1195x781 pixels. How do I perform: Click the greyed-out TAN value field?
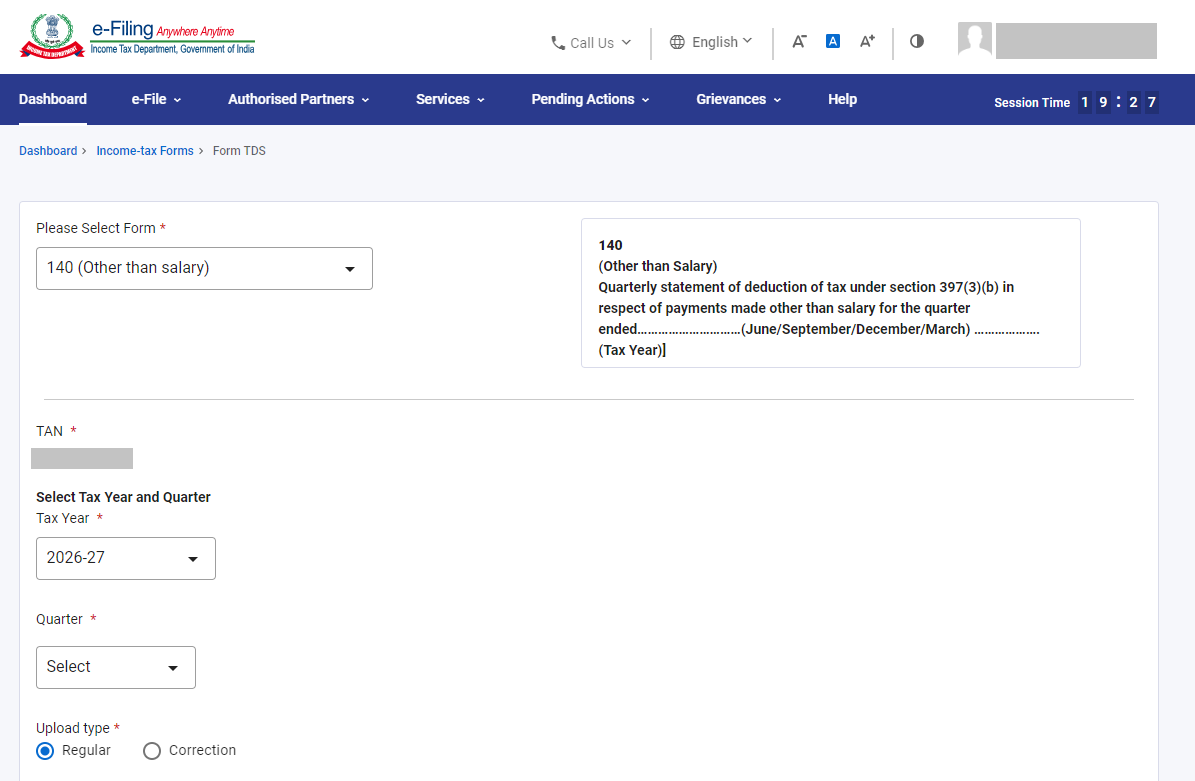click(x=82, y=459)
